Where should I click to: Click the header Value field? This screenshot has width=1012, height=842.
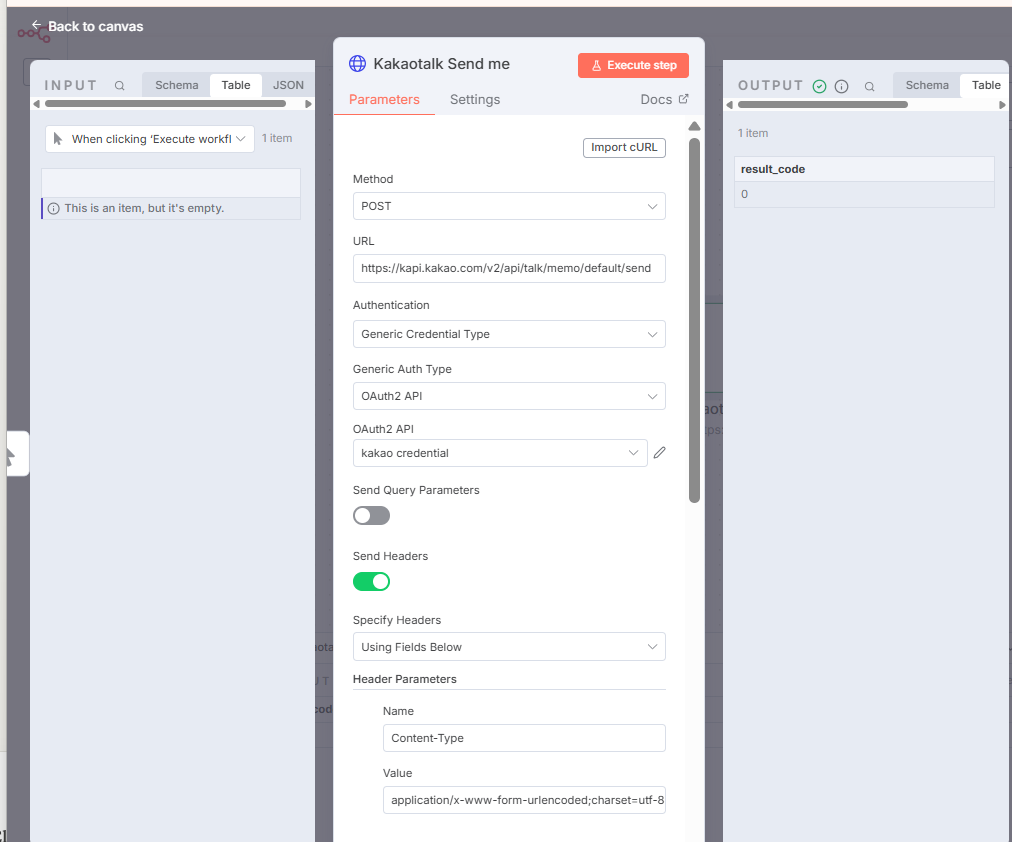[524, 800]
